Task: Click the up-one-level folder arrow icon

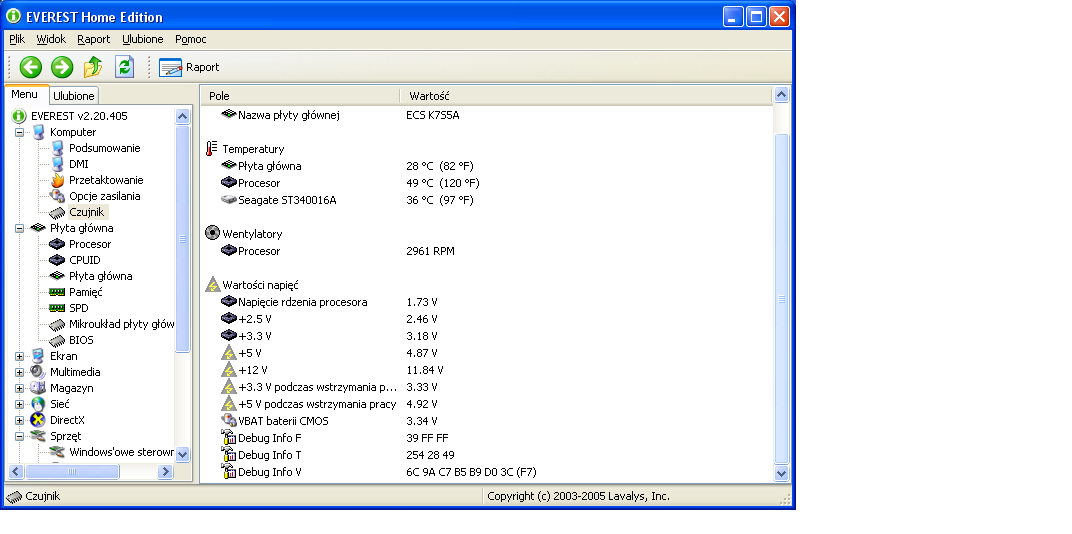Action: (x=93, y=67)
